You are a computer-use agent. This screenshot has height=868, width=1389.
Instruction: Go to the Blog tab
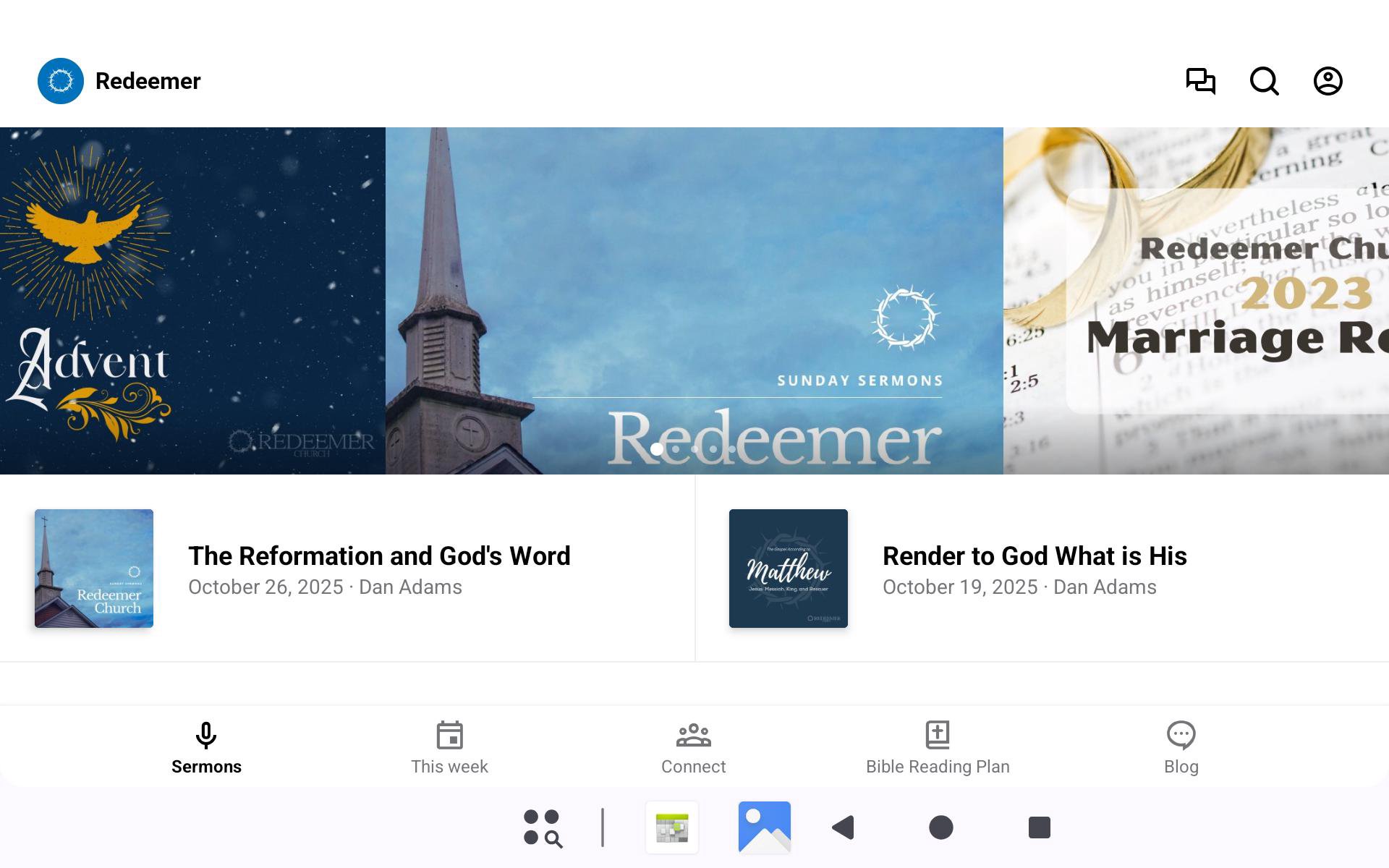tap(1181, 748)
